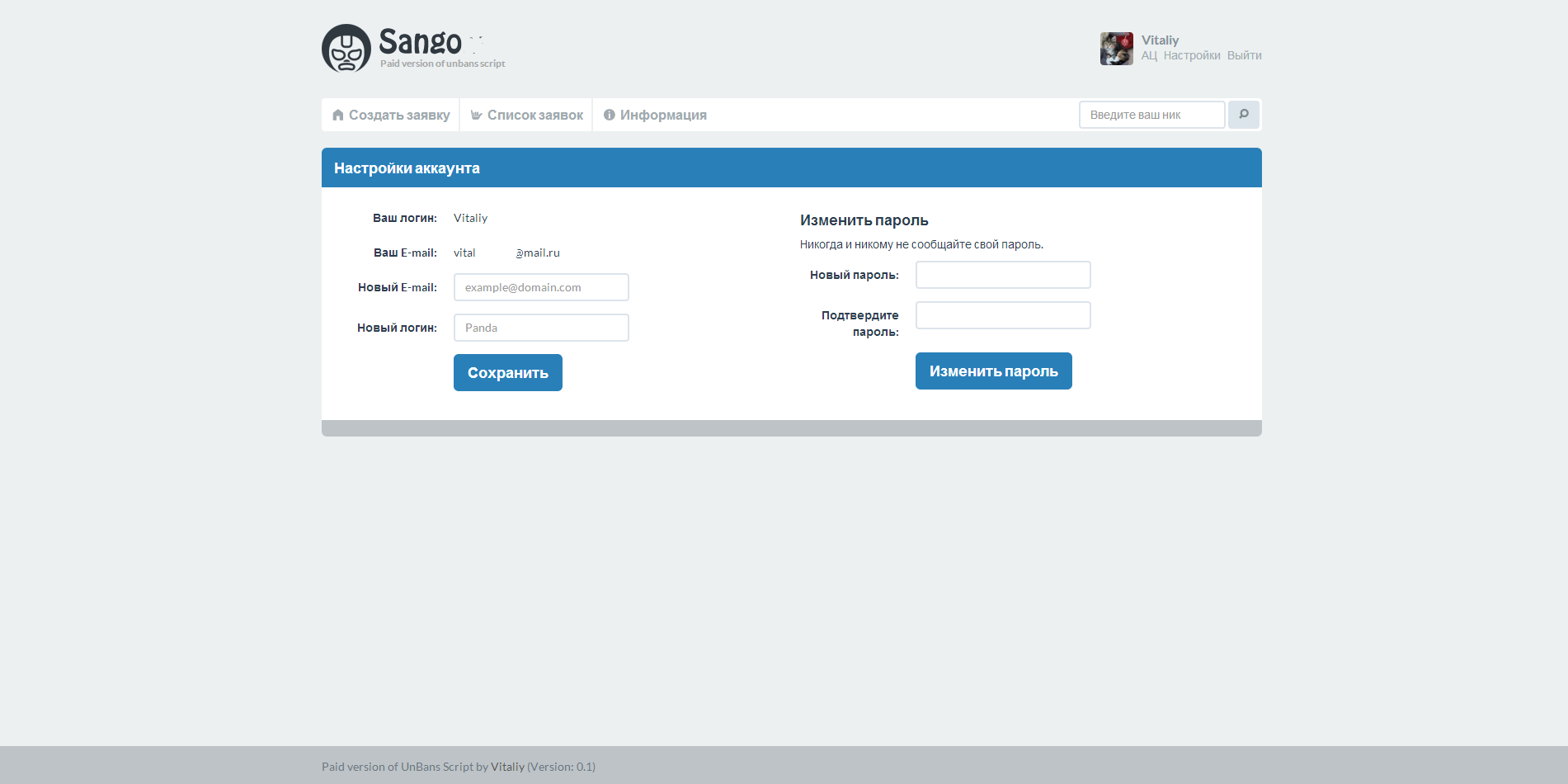Open the АЦ admin link
Screen dimensions: 1568x784
click(1149, 55)
